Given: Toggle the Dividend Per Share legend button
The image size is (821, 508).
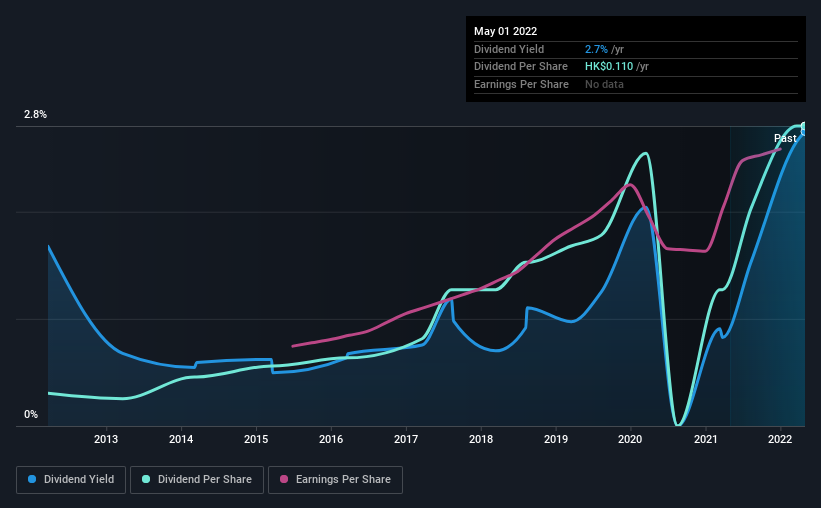Looking at the screenshot, I should 197,480.
